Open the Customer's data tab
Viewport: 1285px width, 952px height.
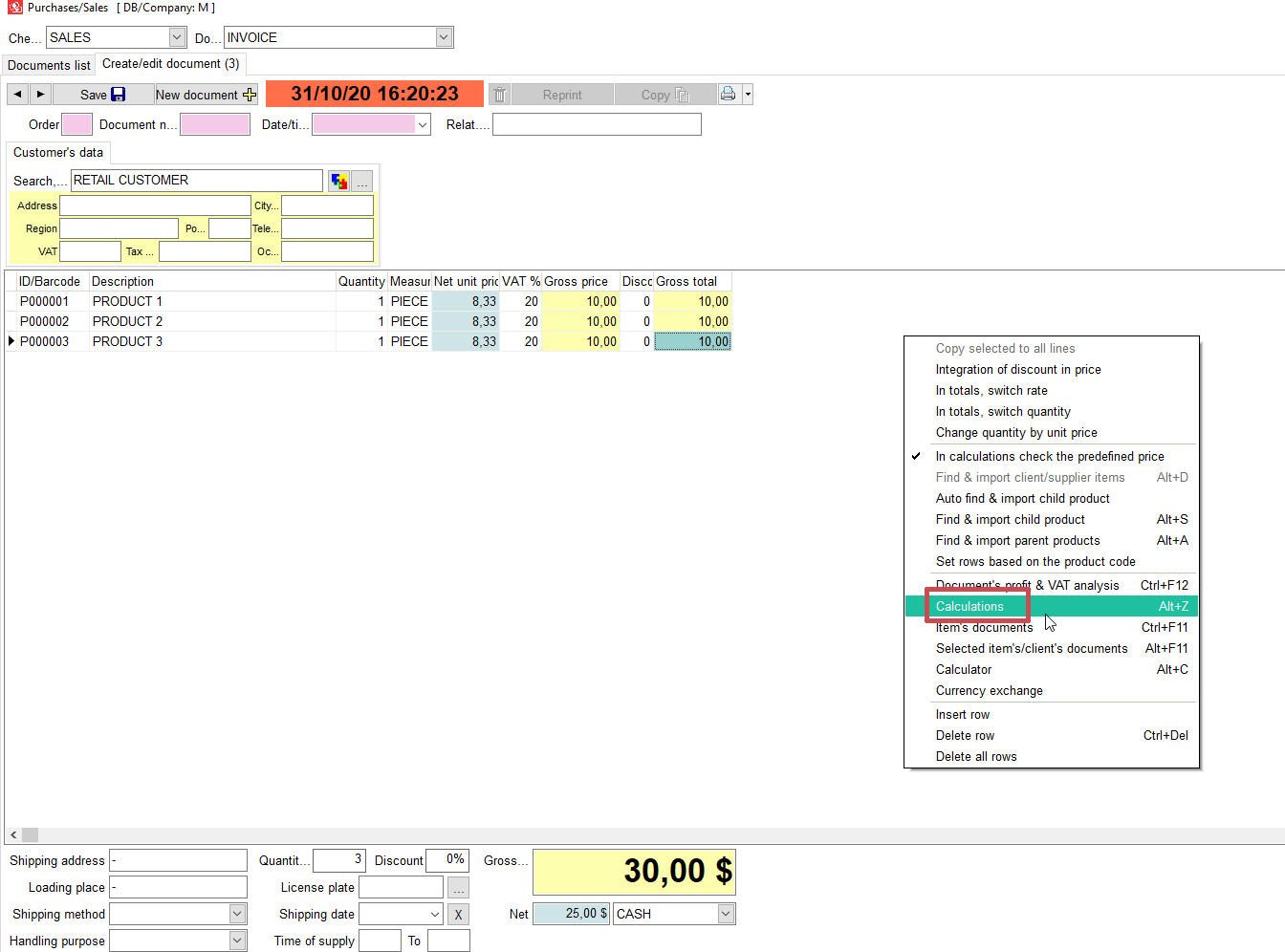58,152
